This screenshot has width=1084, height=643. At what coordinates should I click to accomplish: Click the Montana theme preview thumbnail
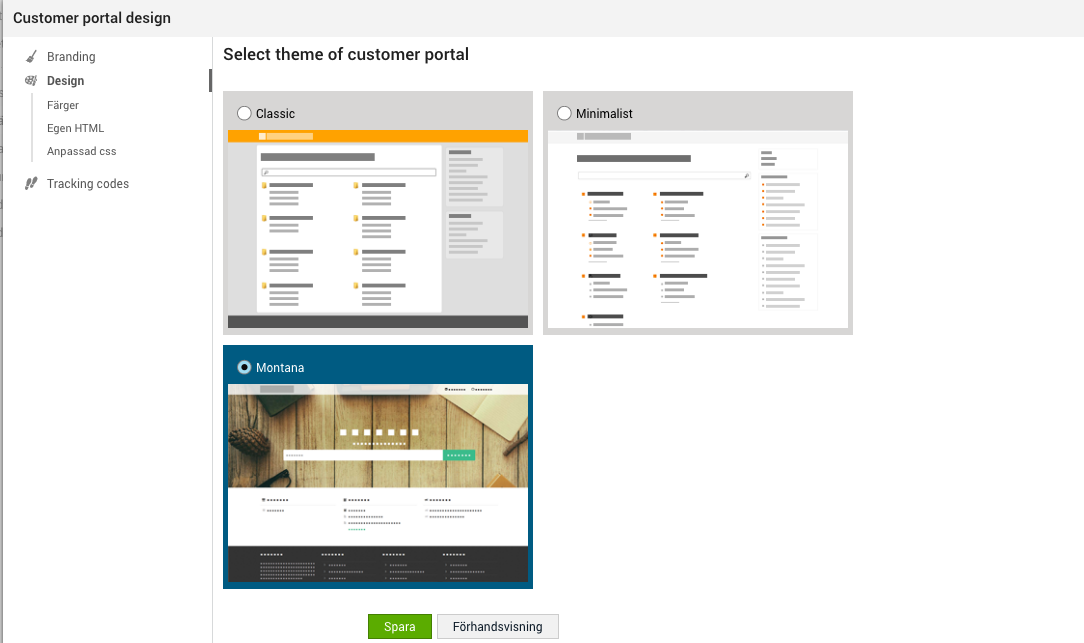click(378, 483)
